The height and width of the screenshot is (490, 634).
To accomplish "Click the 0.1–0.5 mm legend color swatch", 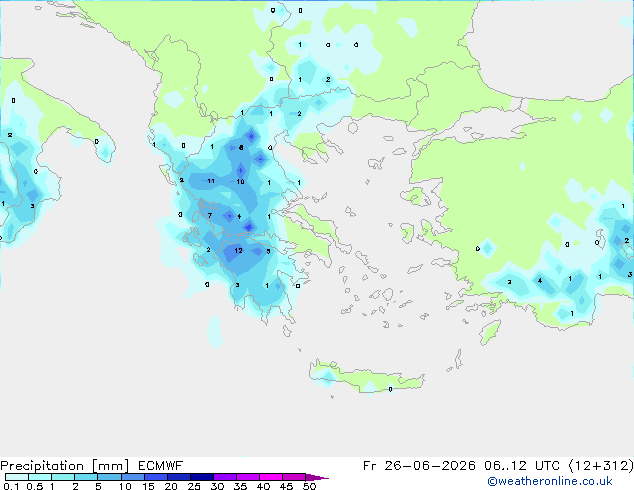I will point(17,477).
